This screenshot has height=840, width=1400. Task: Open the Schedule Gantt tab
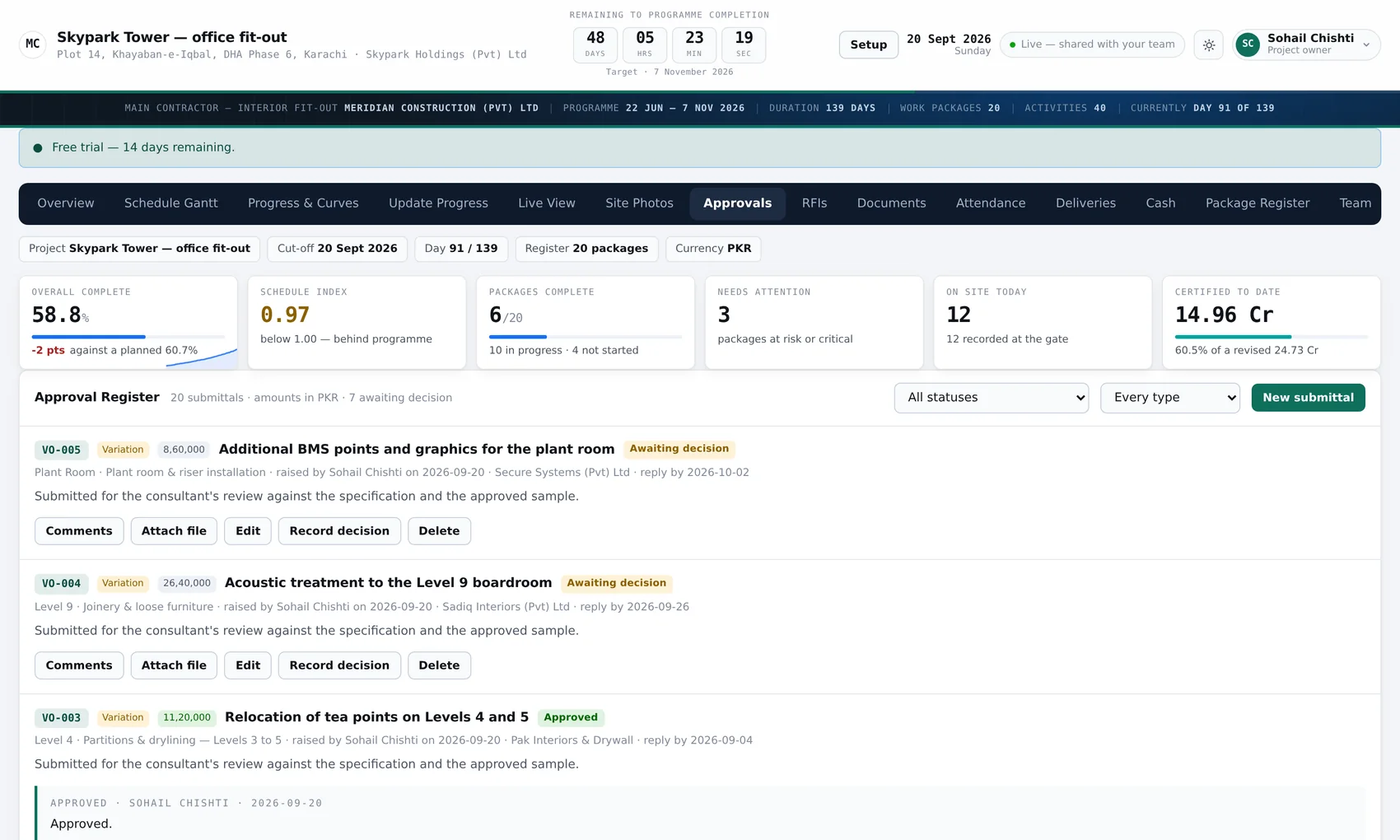[x=171, y=203]
